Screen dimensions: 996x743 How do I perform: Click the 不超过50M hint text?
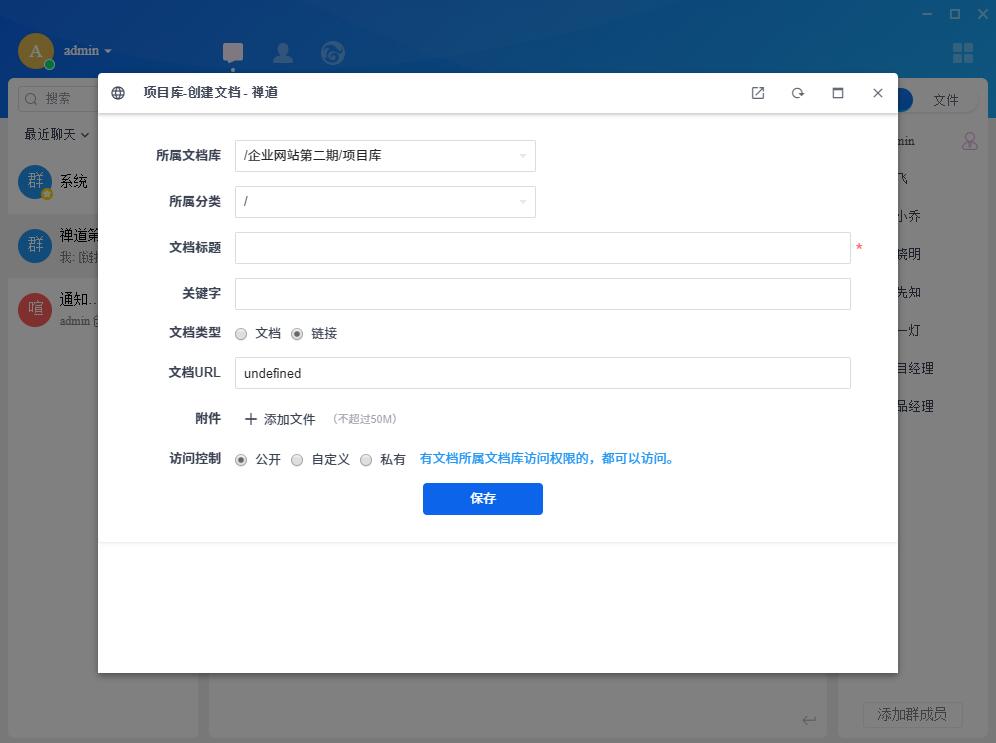365,419
